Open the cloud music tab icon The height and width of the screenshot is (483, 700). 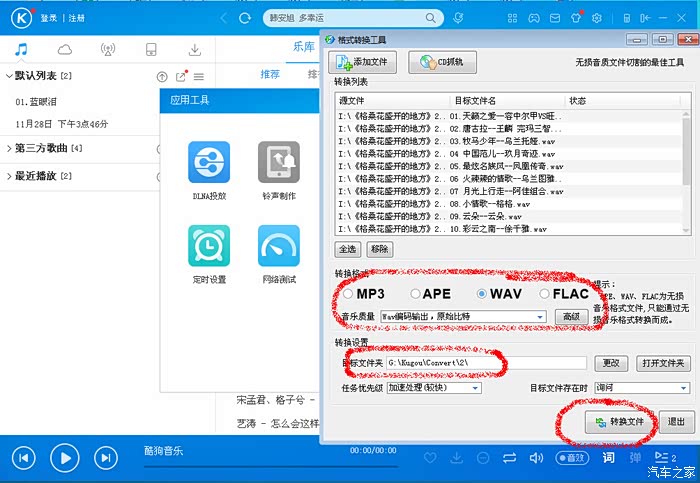coord(65,49)
